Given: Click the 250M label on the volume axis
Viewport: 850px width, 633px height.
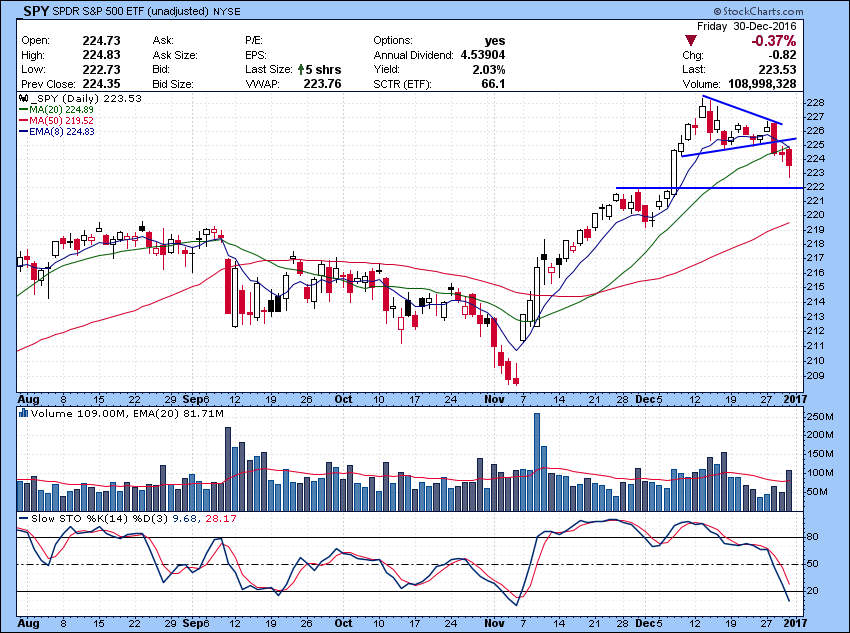Looking at the screenshot, I should point(821,417).
